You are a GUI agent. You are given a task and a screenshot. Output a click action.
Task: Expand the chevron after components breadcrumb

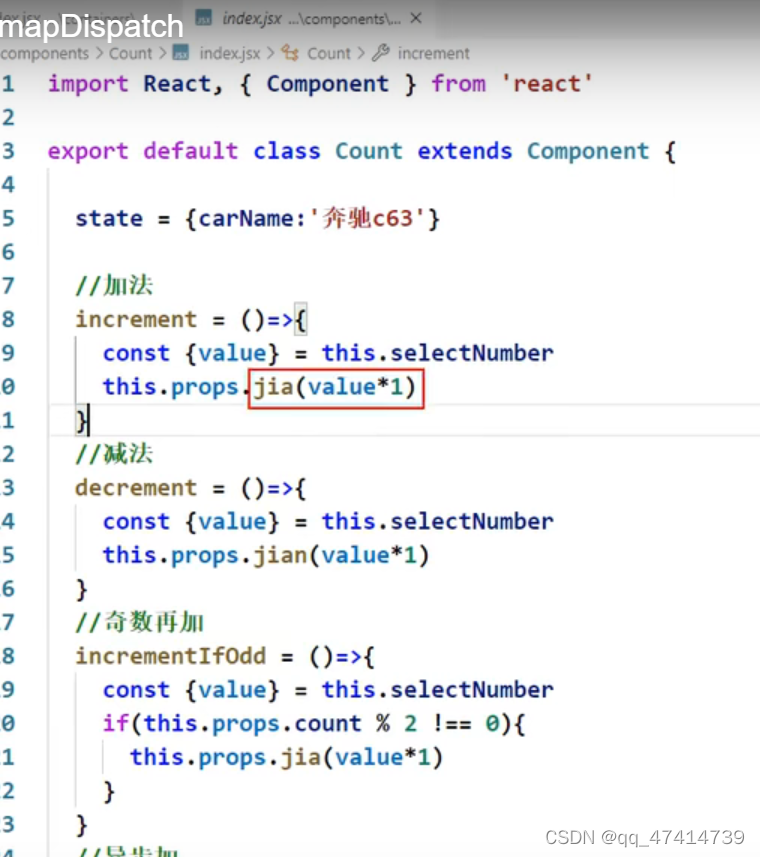coord(99,54)
